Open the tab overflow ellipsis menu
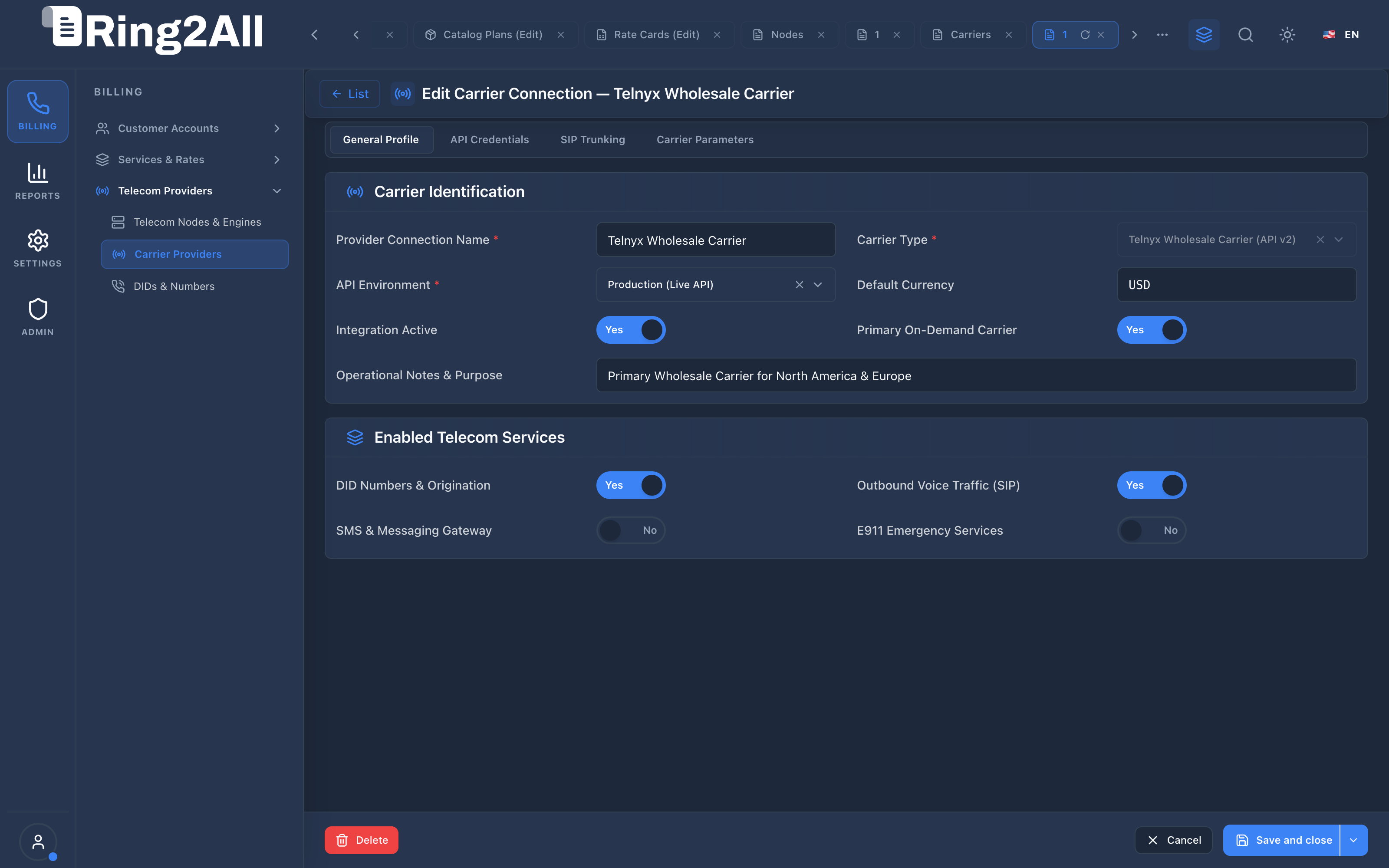 pyautogui.click(x=1162, y=34)
